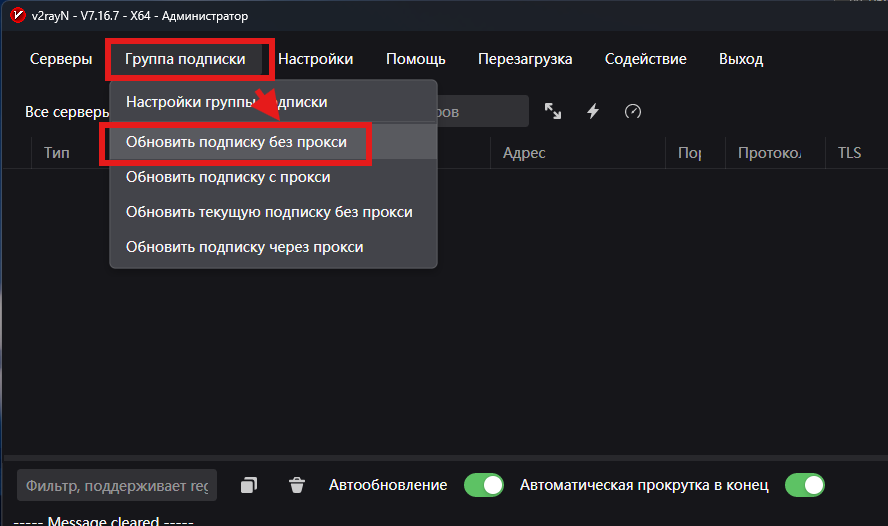This screenshot has width=888, height=526.
Task: Focus the log filter input field
Action: [117, 485]
